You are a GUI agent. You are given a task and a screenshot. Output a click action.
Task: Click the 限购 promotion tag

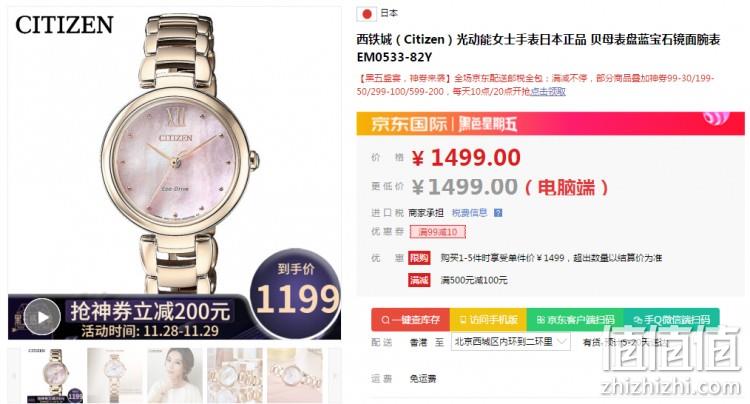click(x=419, y=258)
